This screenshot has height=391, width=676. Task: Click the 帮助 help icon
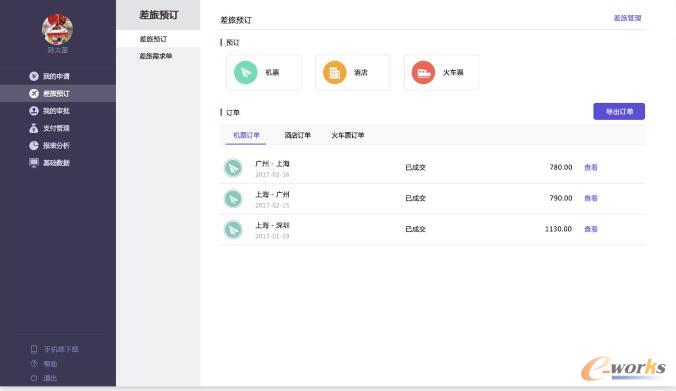pos(34,364)
